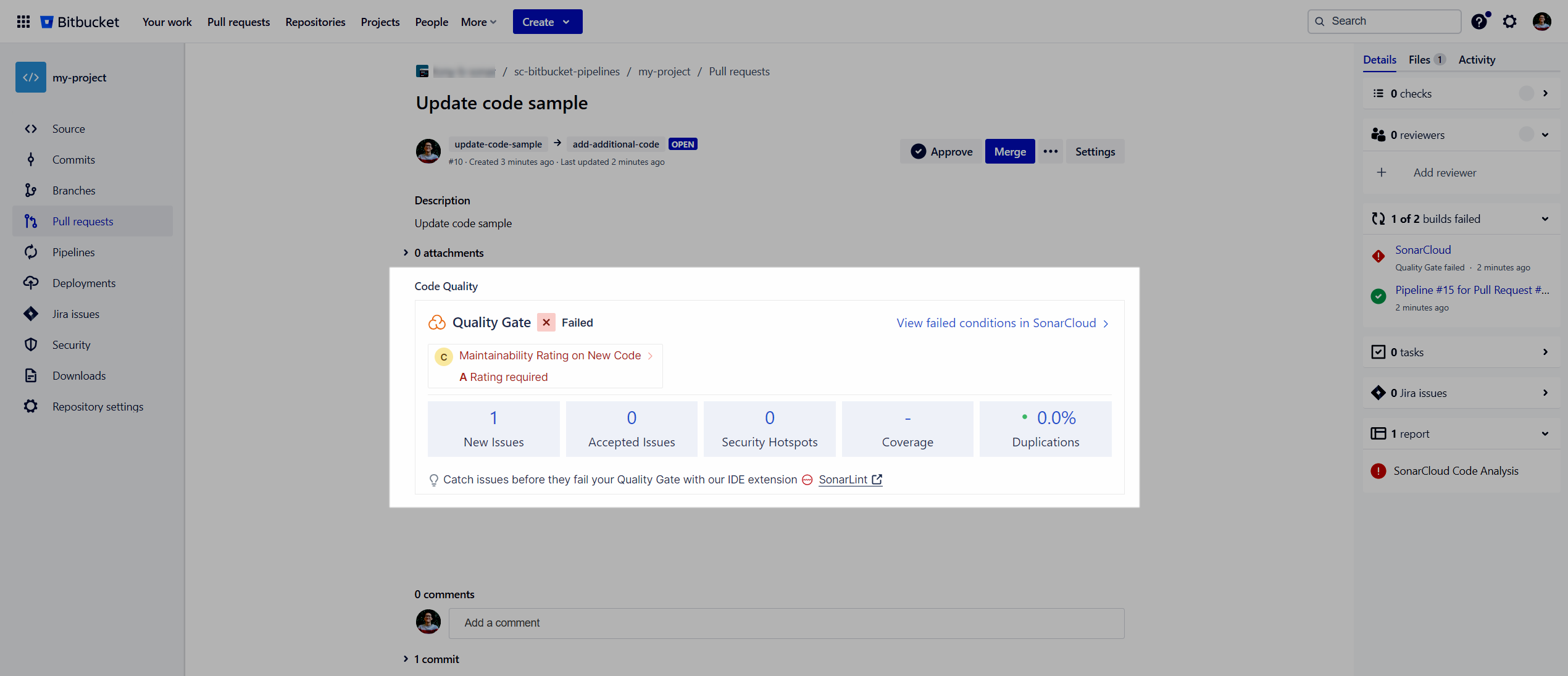This screenshot has width=1568, height=676.
Task: Click the red X Failed status icon
Action: coord(546,322)
